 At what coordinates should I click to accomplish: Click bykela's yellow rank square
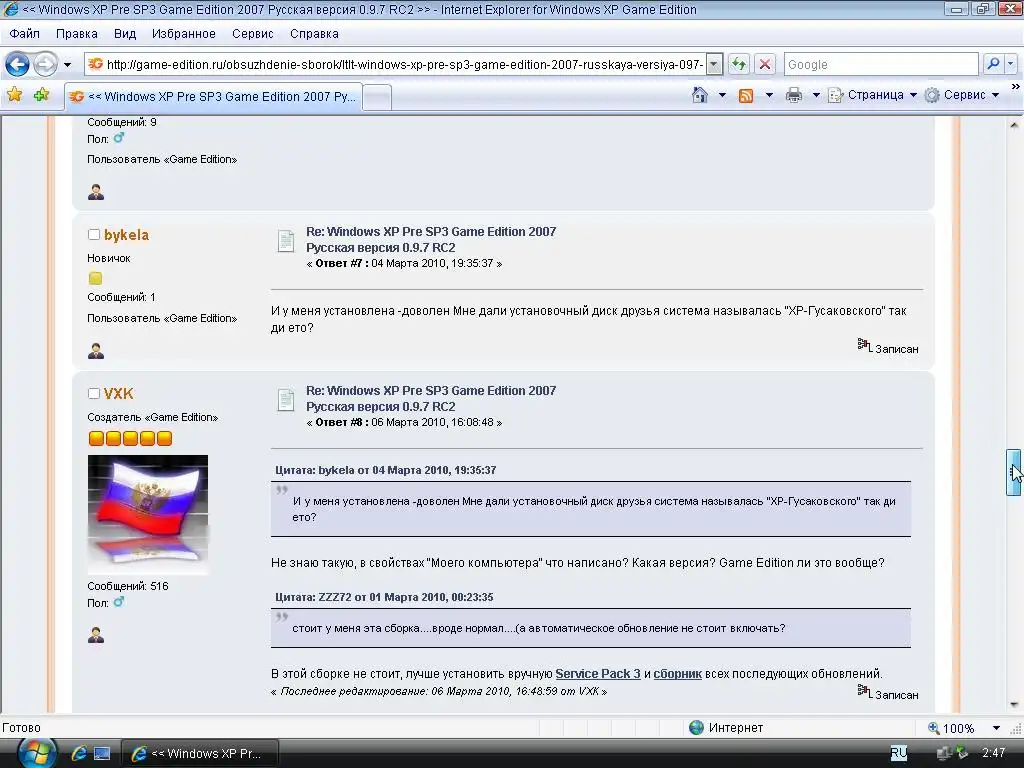point(95,278)
